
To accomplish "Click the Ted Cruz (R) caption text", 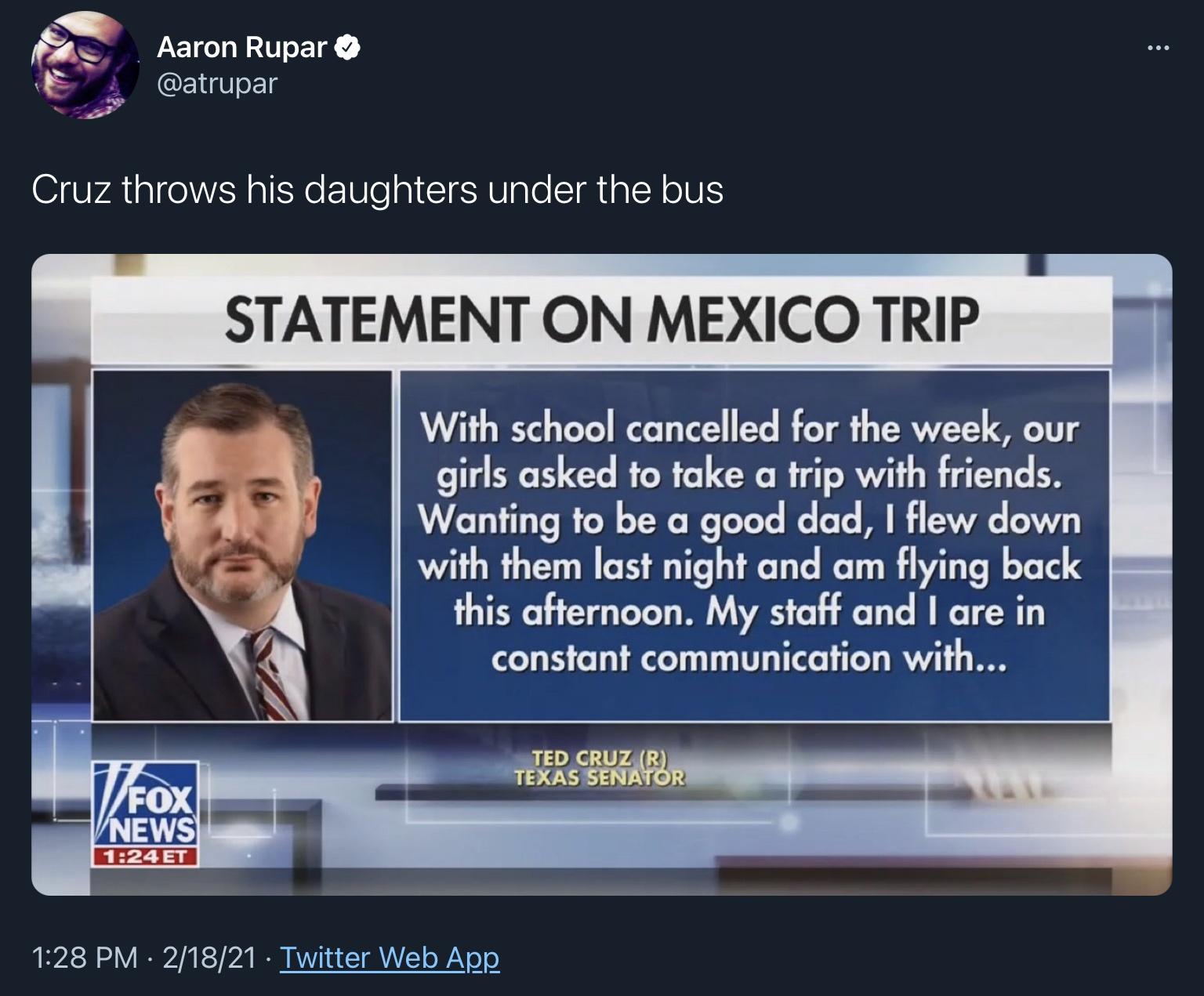I will pos(598,758).
